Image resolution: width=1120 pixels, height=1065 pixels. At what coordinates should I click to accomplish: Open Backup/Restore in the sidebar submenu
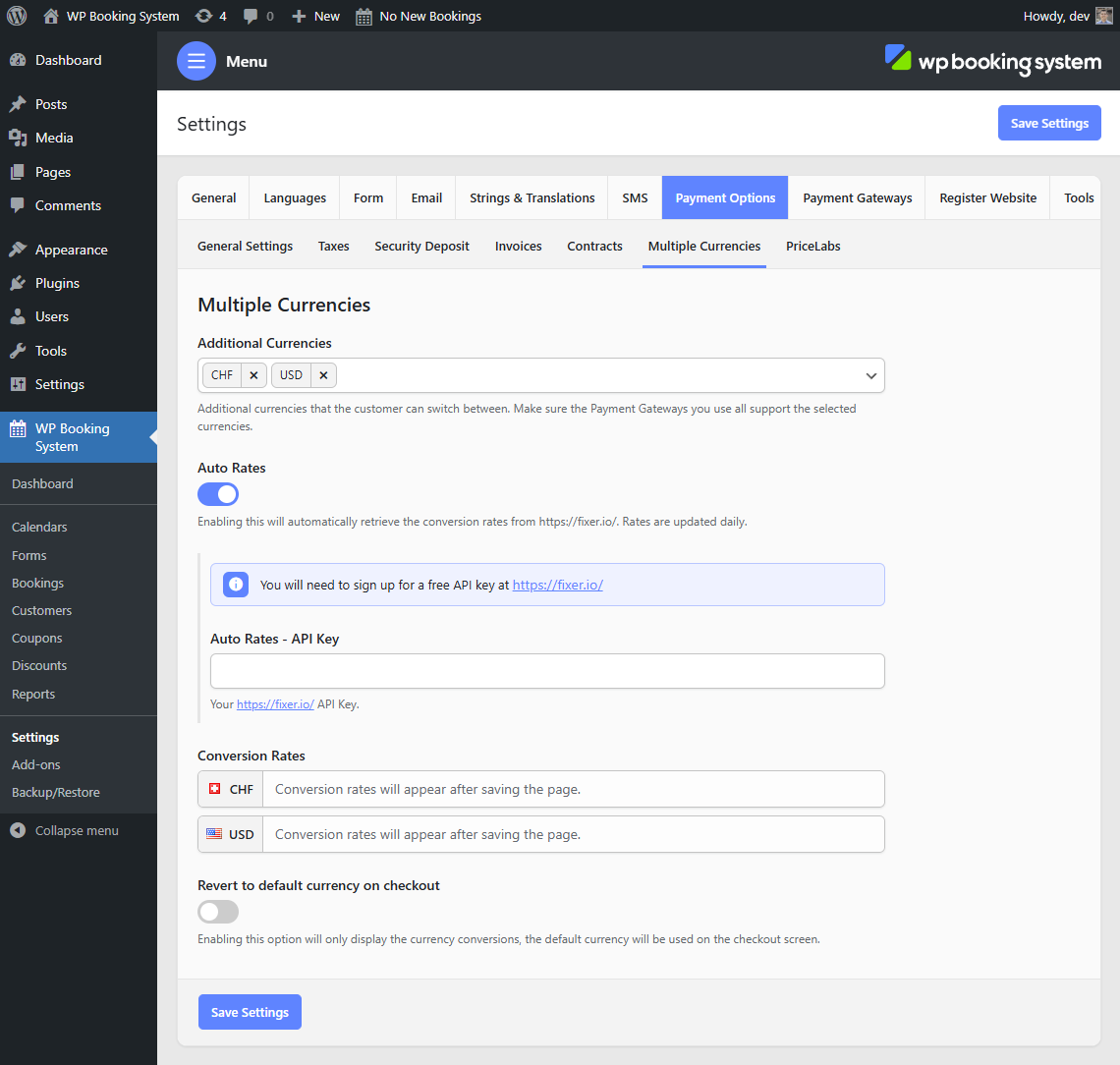(56, 792)
